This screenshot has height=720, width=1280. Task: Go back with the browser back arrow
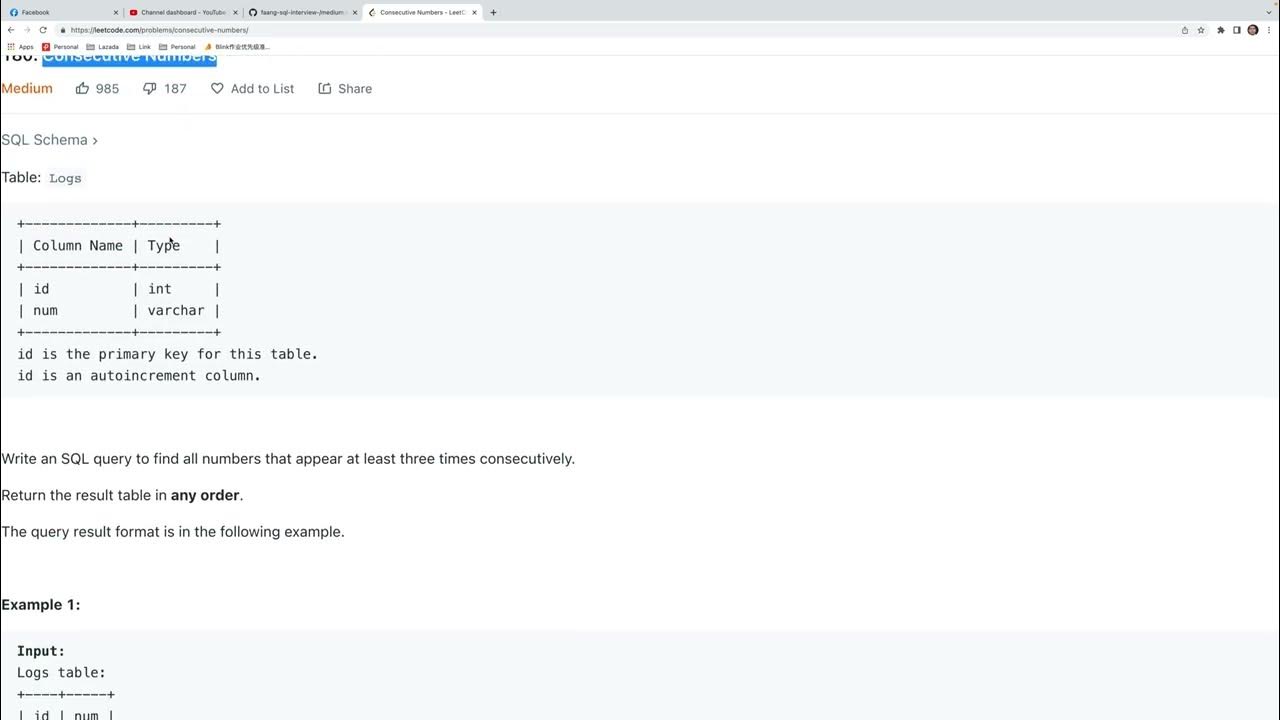click(x=11, y=30)
